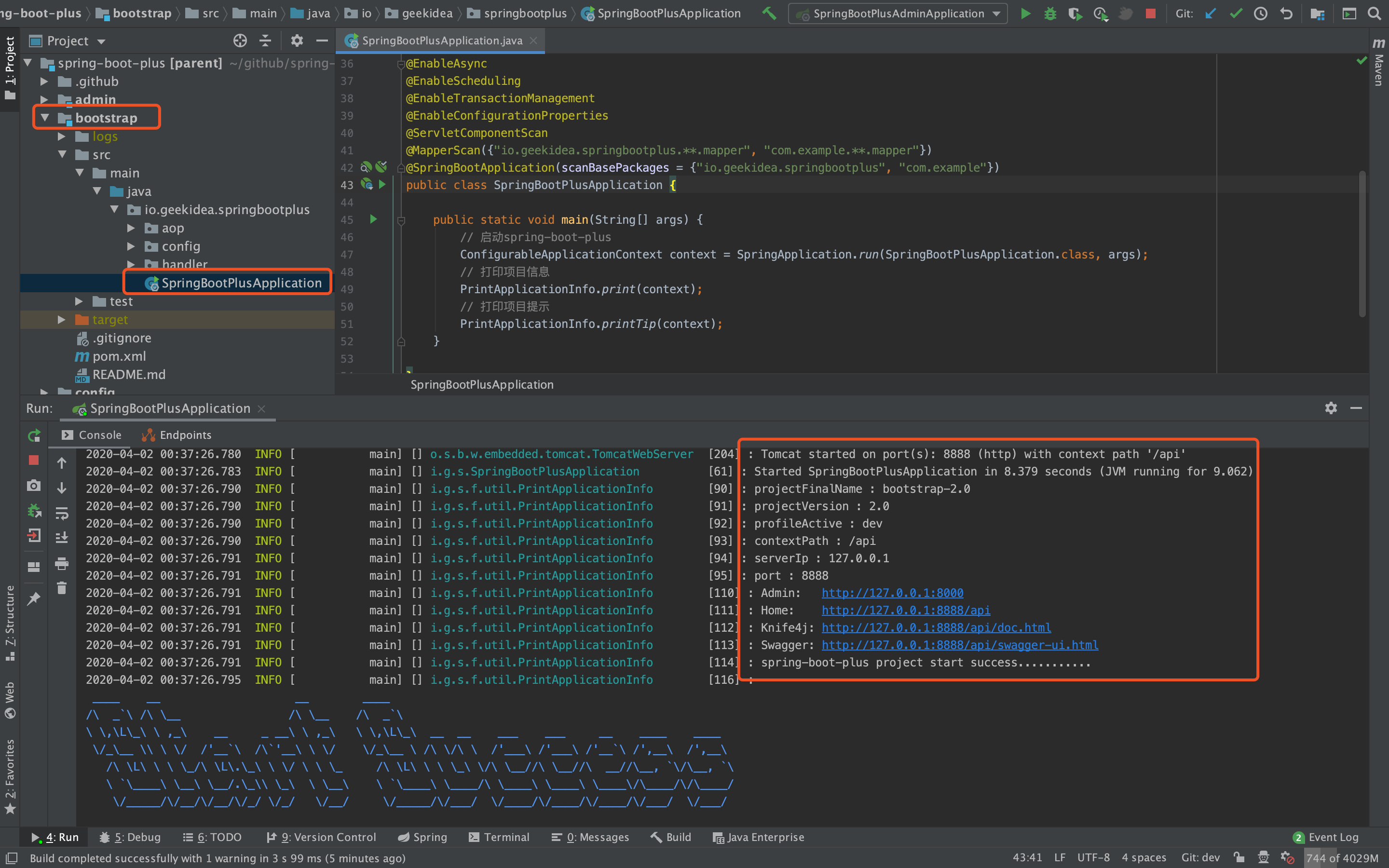Toggle soft-wrap in the console

[x=61, y=513]
